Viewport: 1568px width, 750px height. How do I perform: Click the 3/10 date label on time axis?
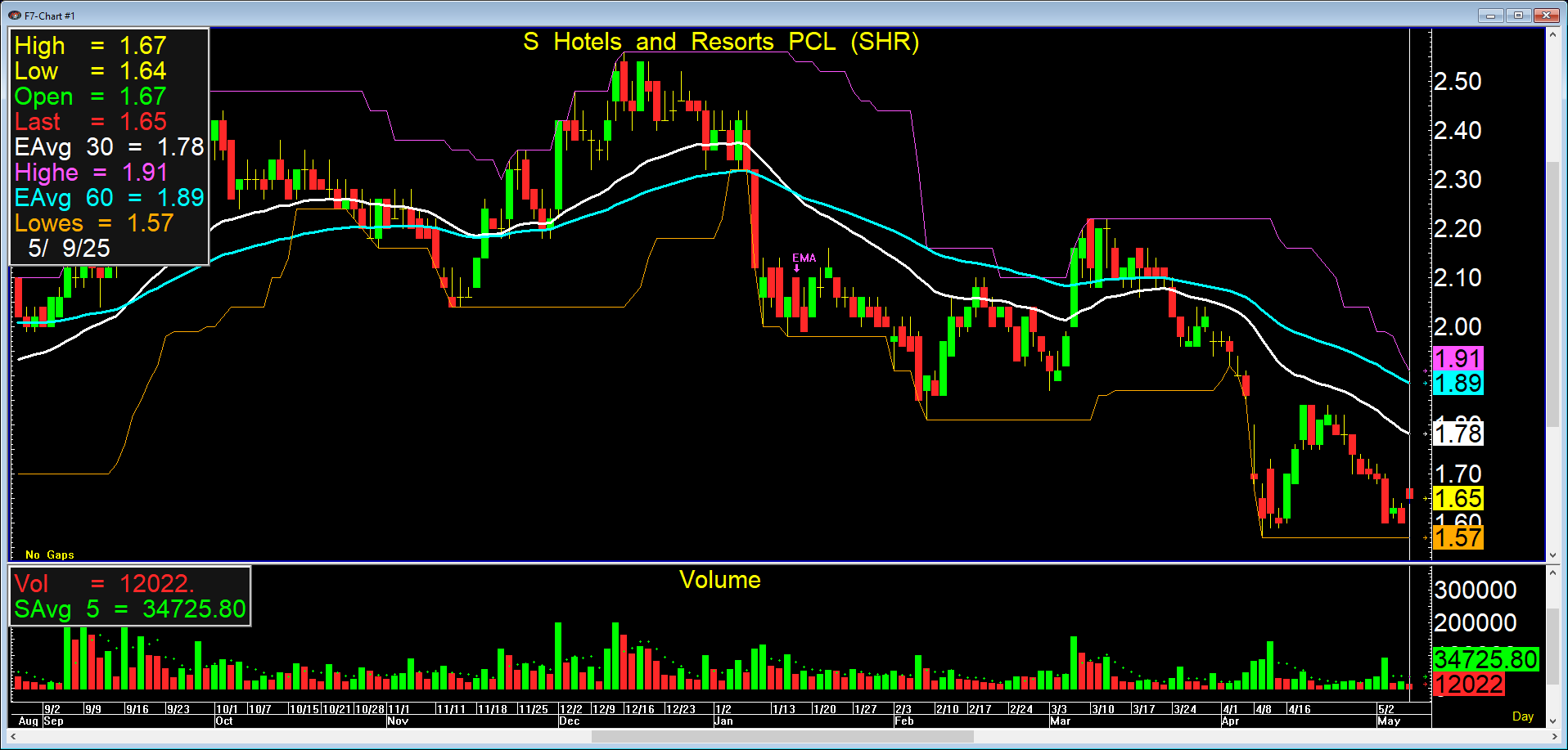tap(1103, 709)
